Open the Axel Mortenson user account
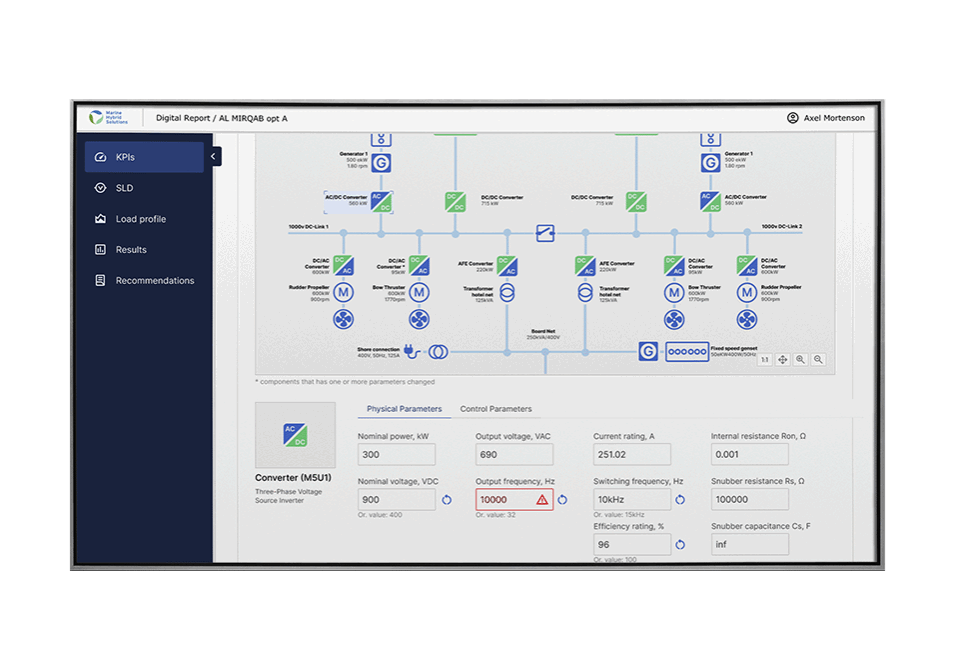 tap(825, 118)
